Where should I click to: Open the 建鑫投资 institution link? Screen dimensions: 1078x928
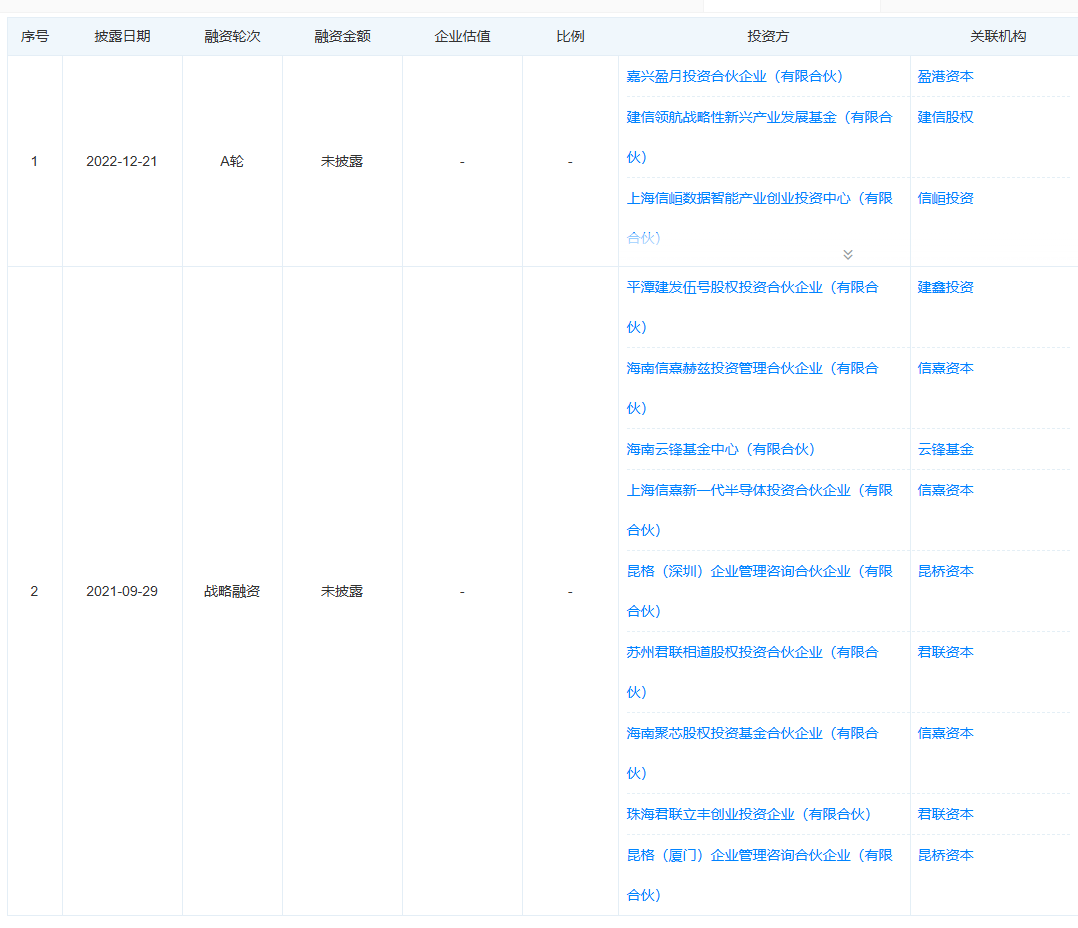coord(944,287)
